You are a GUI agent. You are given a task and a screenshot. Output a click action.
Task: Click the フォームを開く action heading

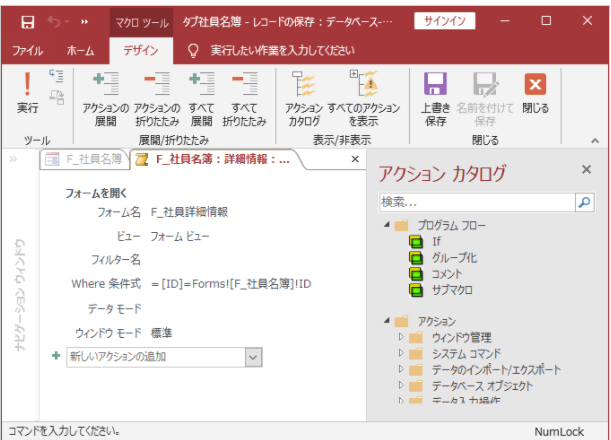[x=96, y=193]
